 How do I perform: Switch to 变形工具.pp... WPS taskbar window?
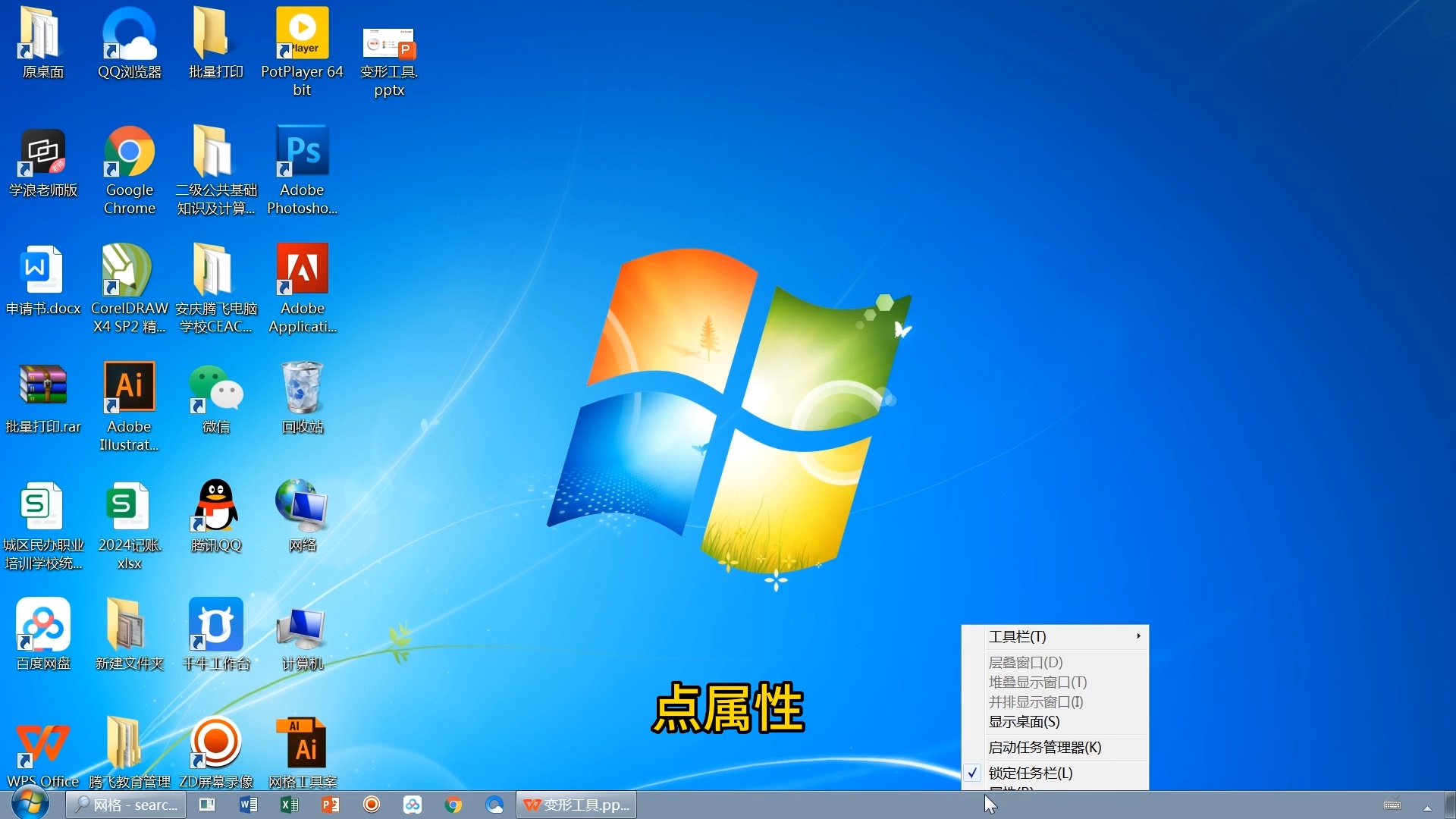(576, 805)
